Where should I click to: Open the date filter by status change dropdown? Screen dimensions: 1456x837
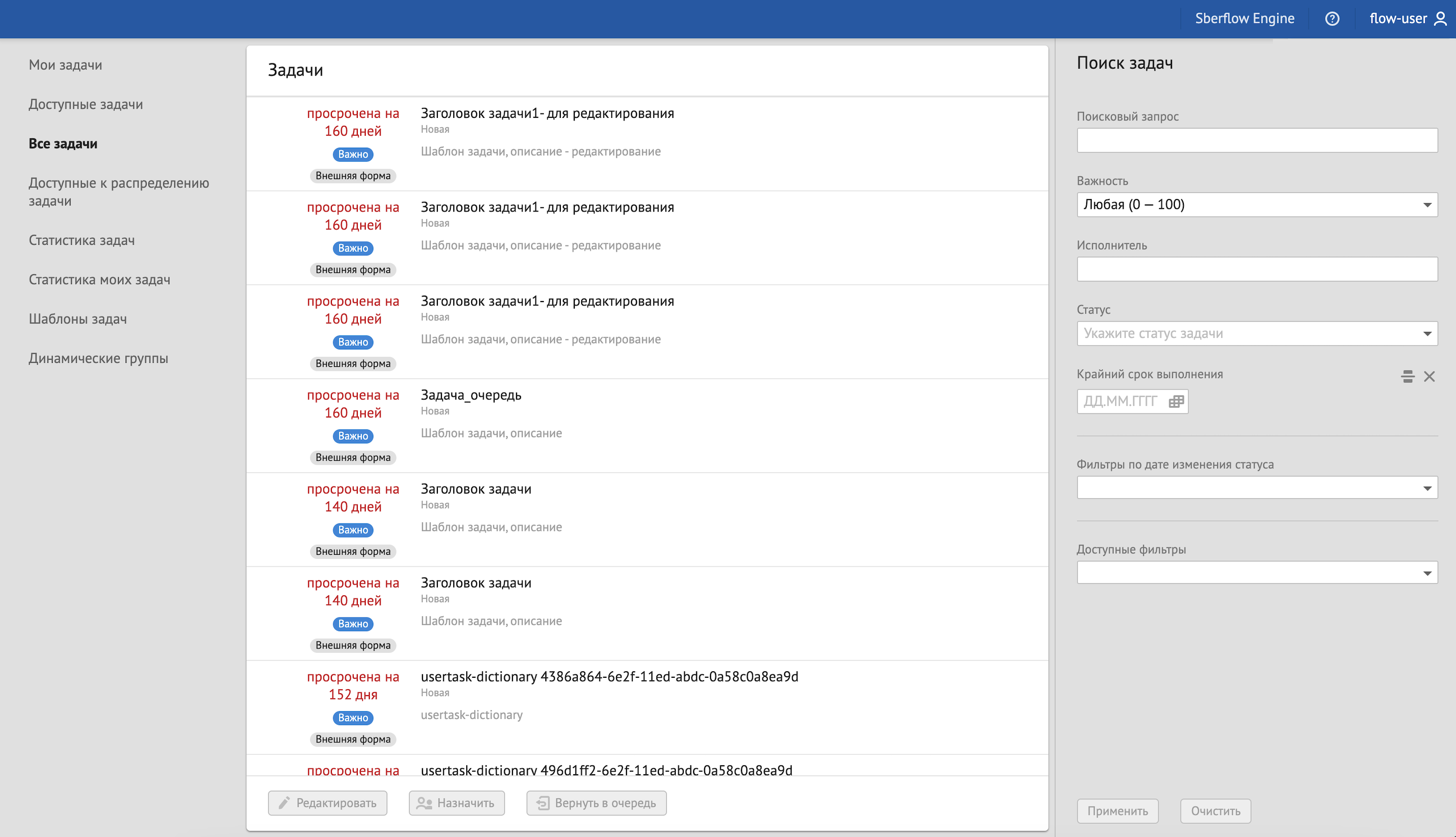pyautogui.click(x=1256, y=488)
